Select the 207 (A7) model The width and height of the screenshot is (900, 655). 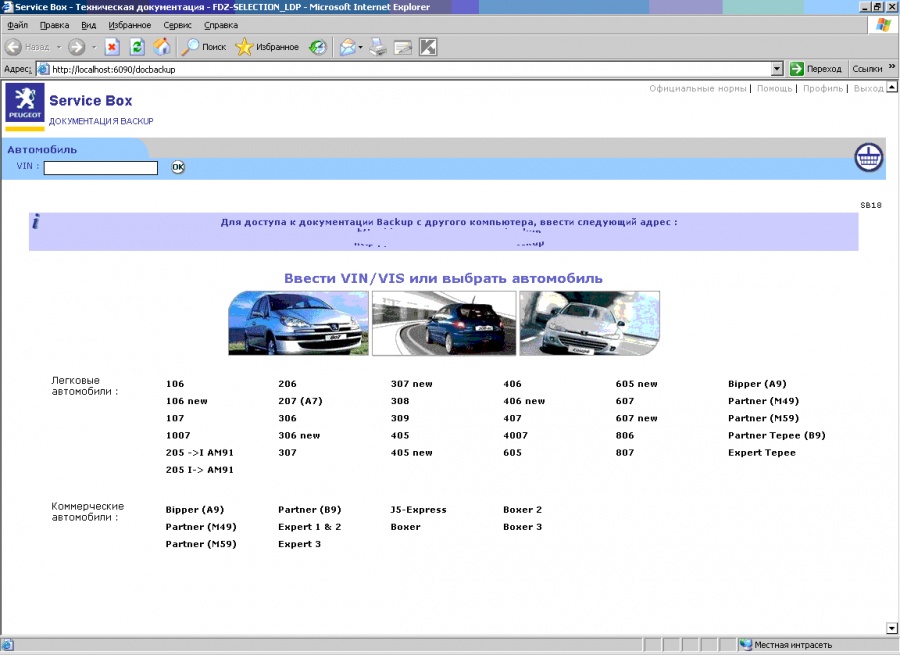[300, 401]
